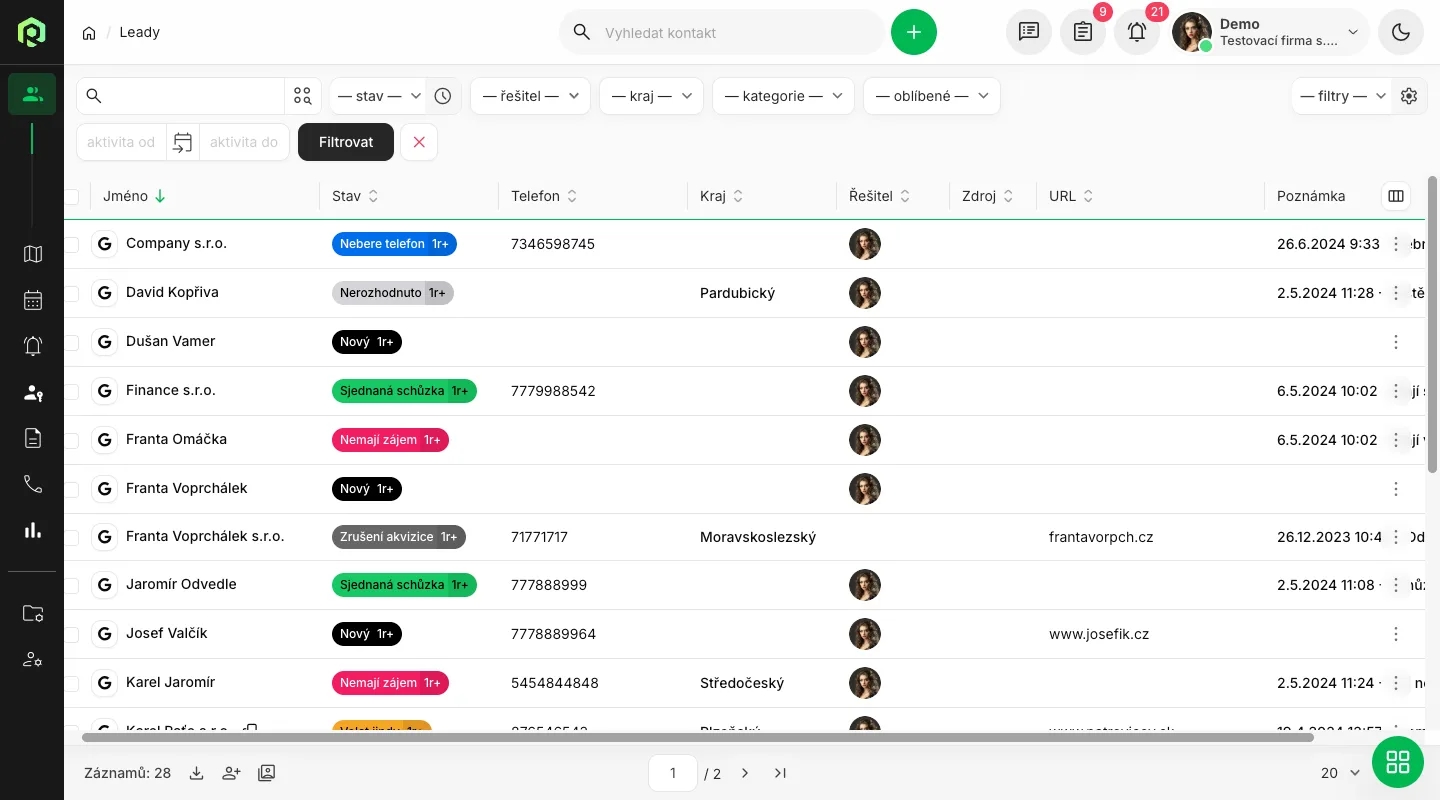Screen dimensions: 1440x800
Task: Open the frantavorpch.cz URL link
Action: 1101,537
